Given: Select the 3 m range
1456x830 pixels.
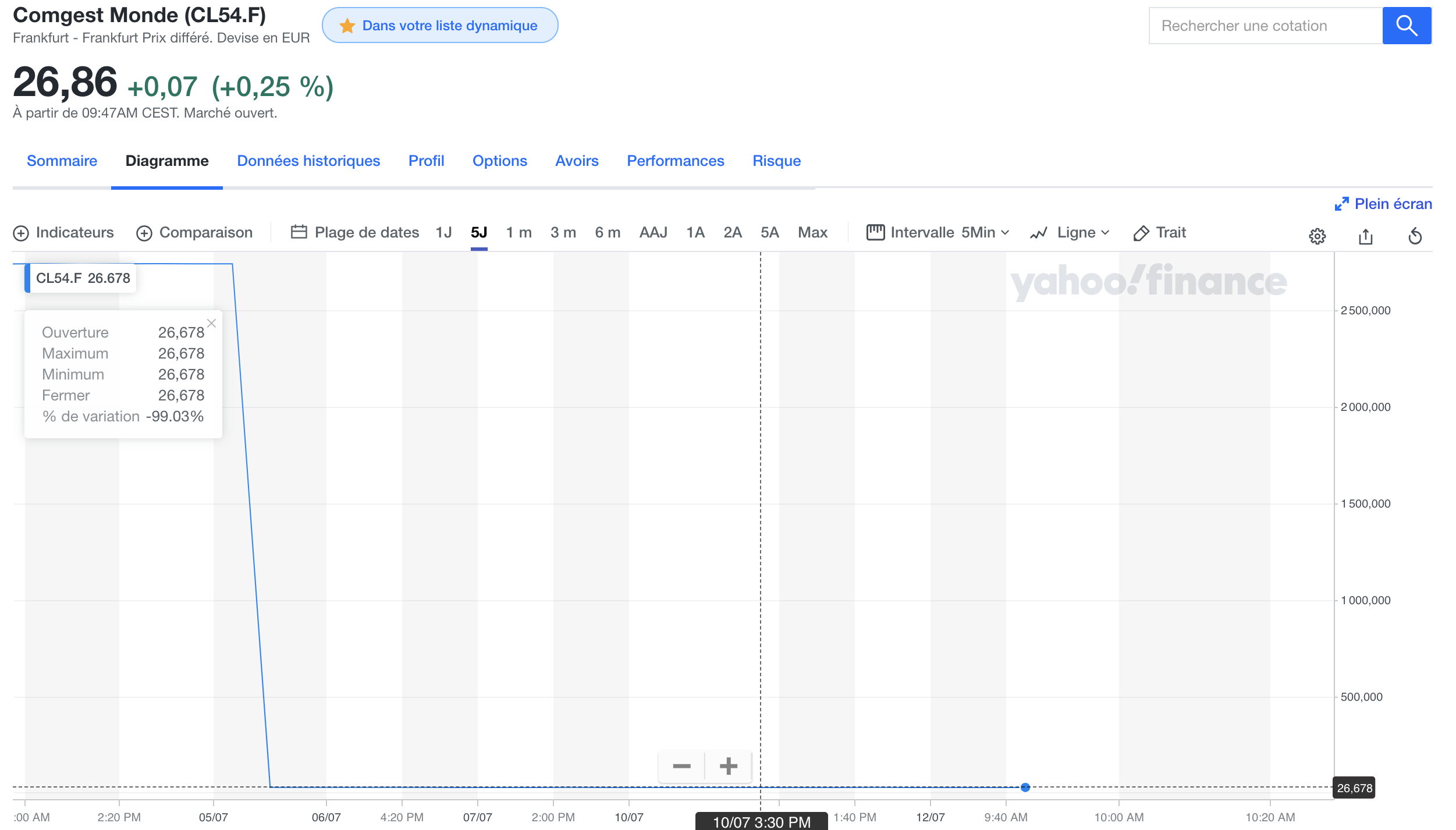Looking at the screenshot, I should pos(563,232).
